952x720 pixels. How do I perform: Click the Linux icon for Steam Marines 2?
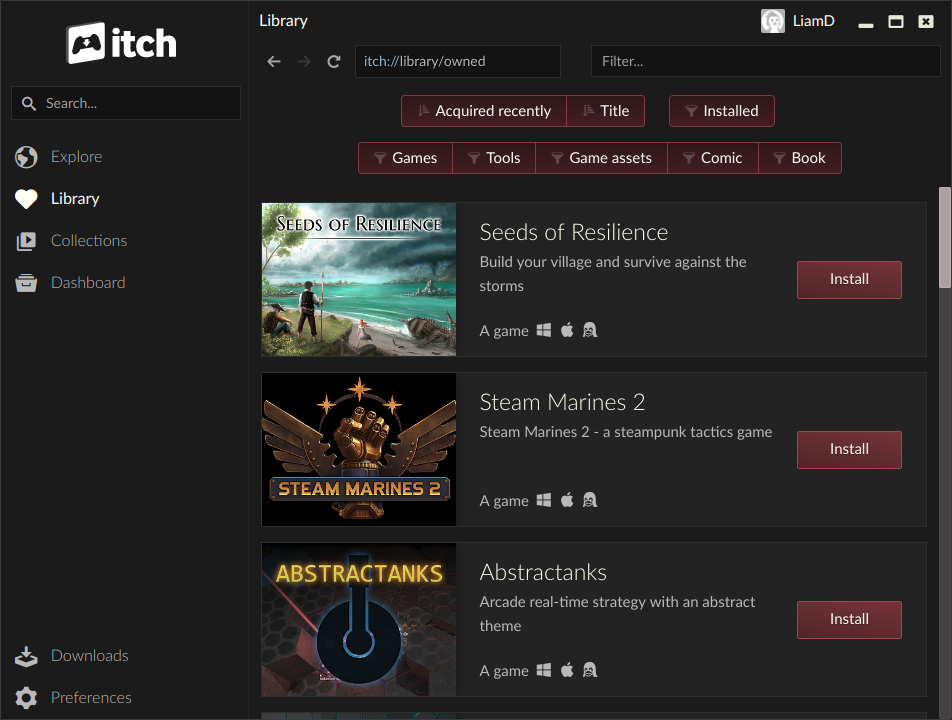click(590, 500)
